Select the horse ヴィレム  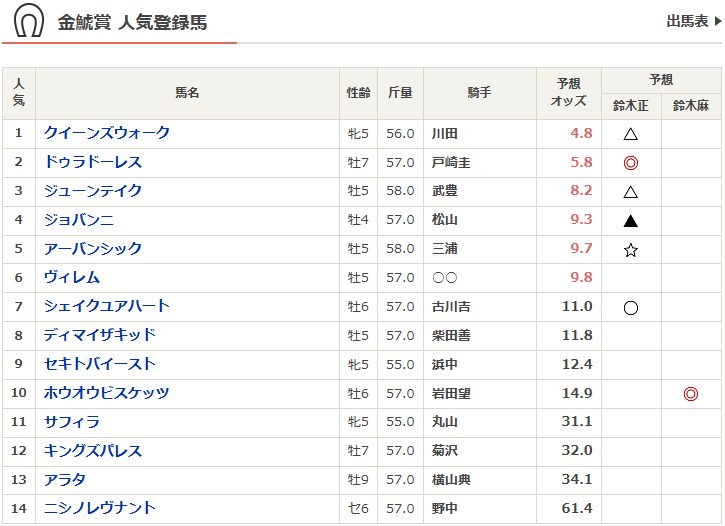[72, 278]
